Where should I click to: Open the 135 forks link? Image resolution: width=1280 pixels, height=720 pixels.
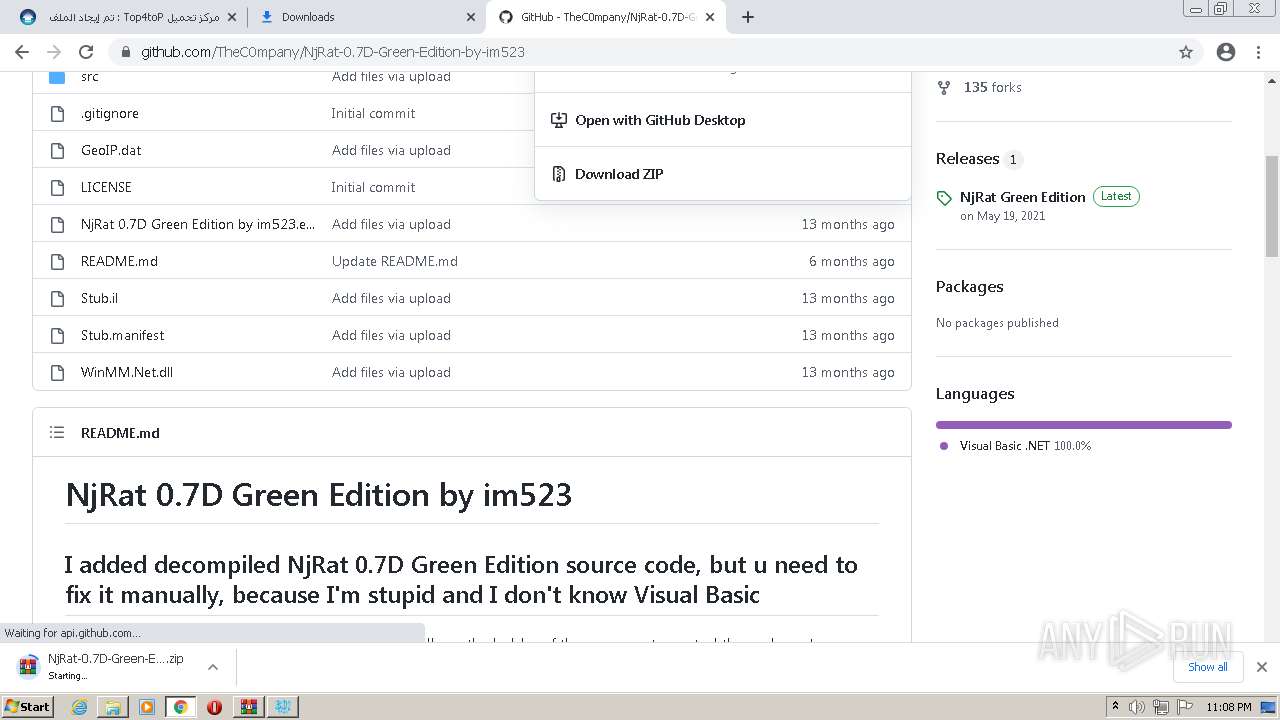coord(993,88)
